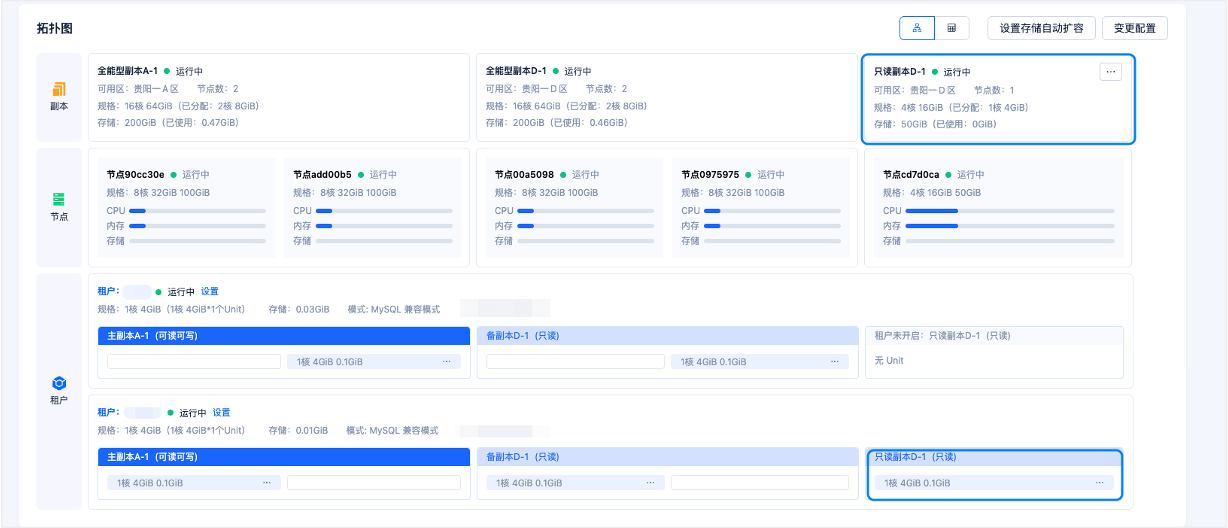
Task: Select the 全能型副本A-1 replica card title
Action: pyautogui.click(x=128, y=71)
